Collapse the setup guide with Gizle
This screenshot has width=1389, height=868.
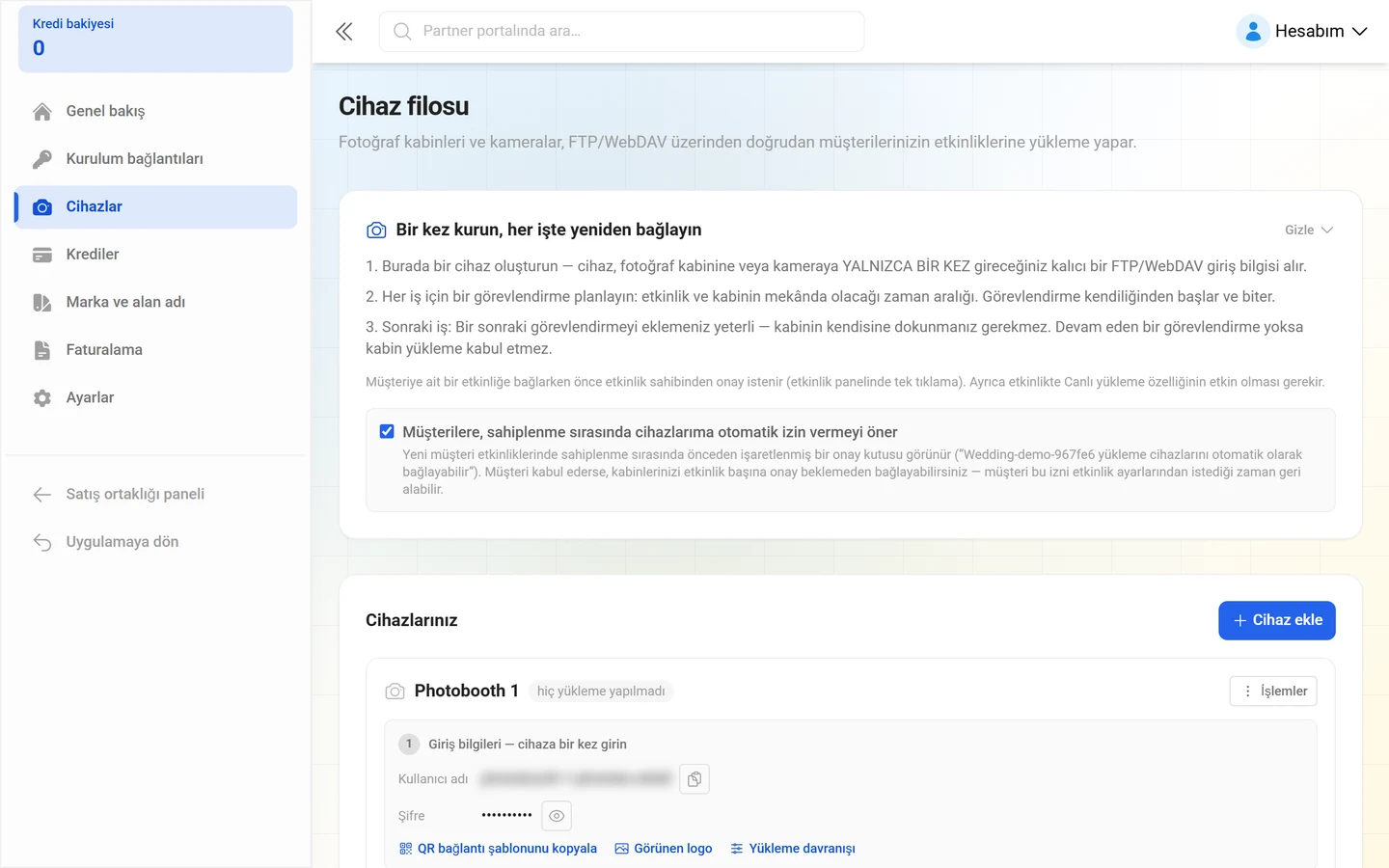click(x=1309, y=231)
